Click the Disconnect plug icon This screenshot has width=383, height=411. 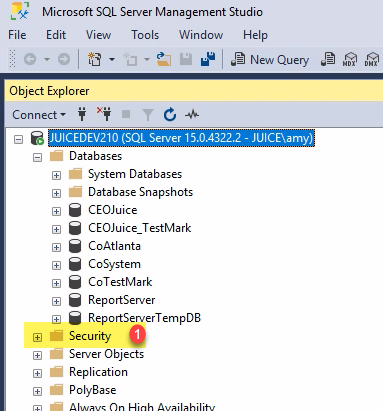coord(104,114)
